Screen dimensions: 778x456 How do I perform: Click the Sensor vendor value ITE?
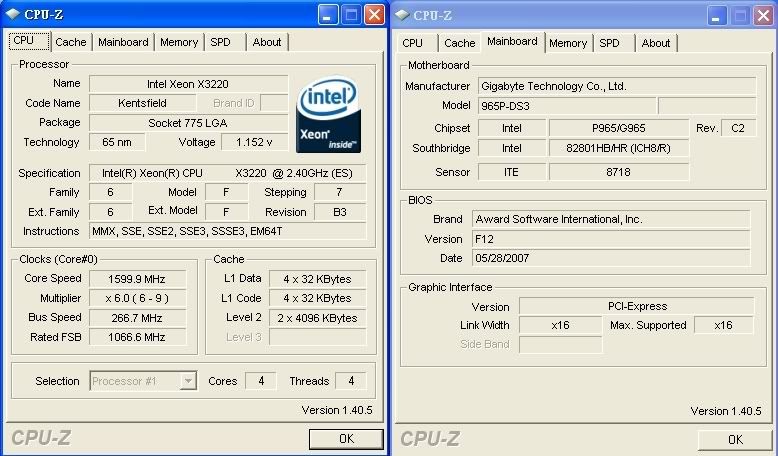point(512,172)
